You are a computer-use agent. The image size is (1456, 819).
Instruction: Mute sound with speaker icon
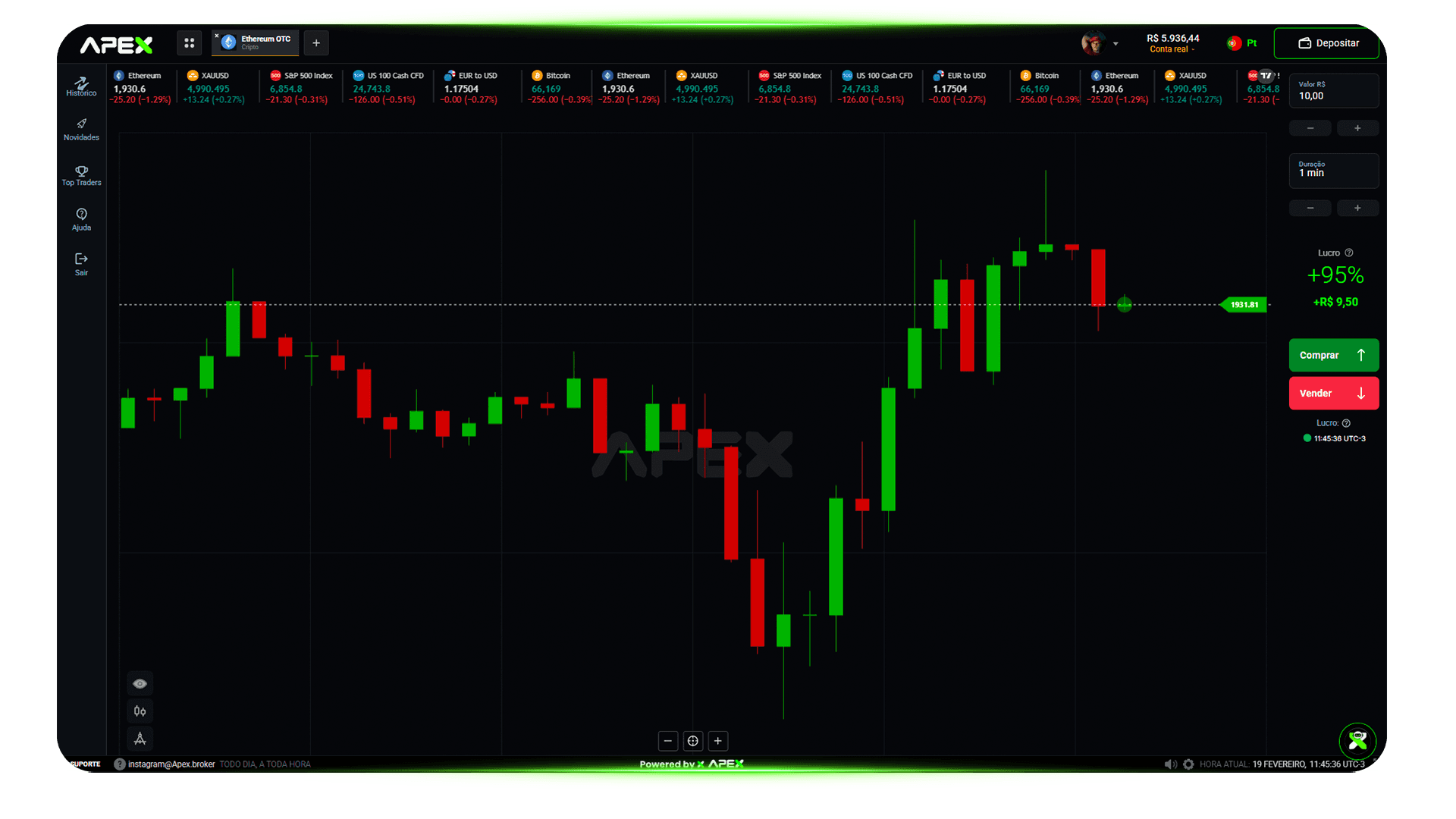(x=1170, y=764)
